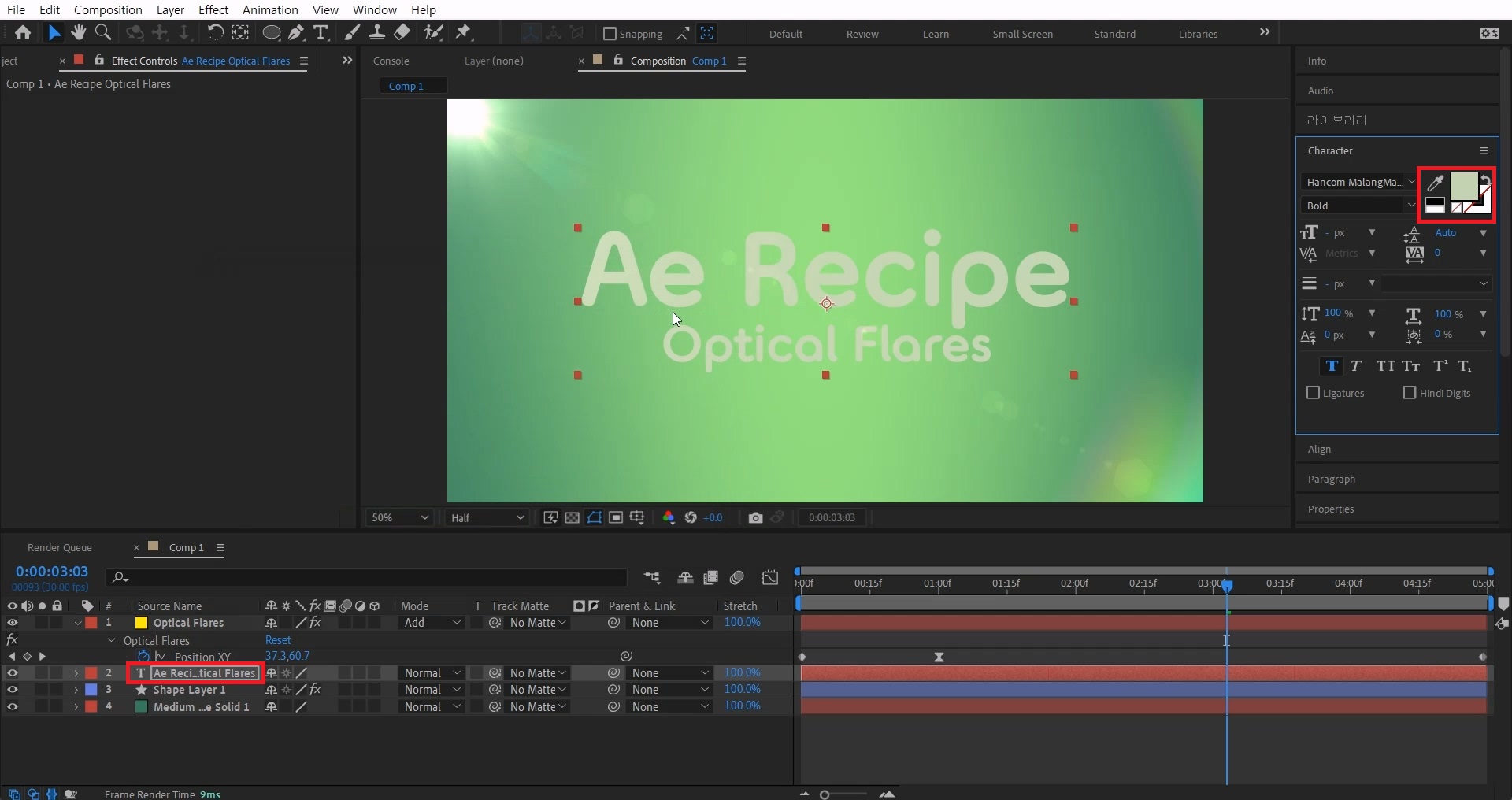Hide the Optical Flares layer
This screenshot has width=1512, height=800.
12,623
